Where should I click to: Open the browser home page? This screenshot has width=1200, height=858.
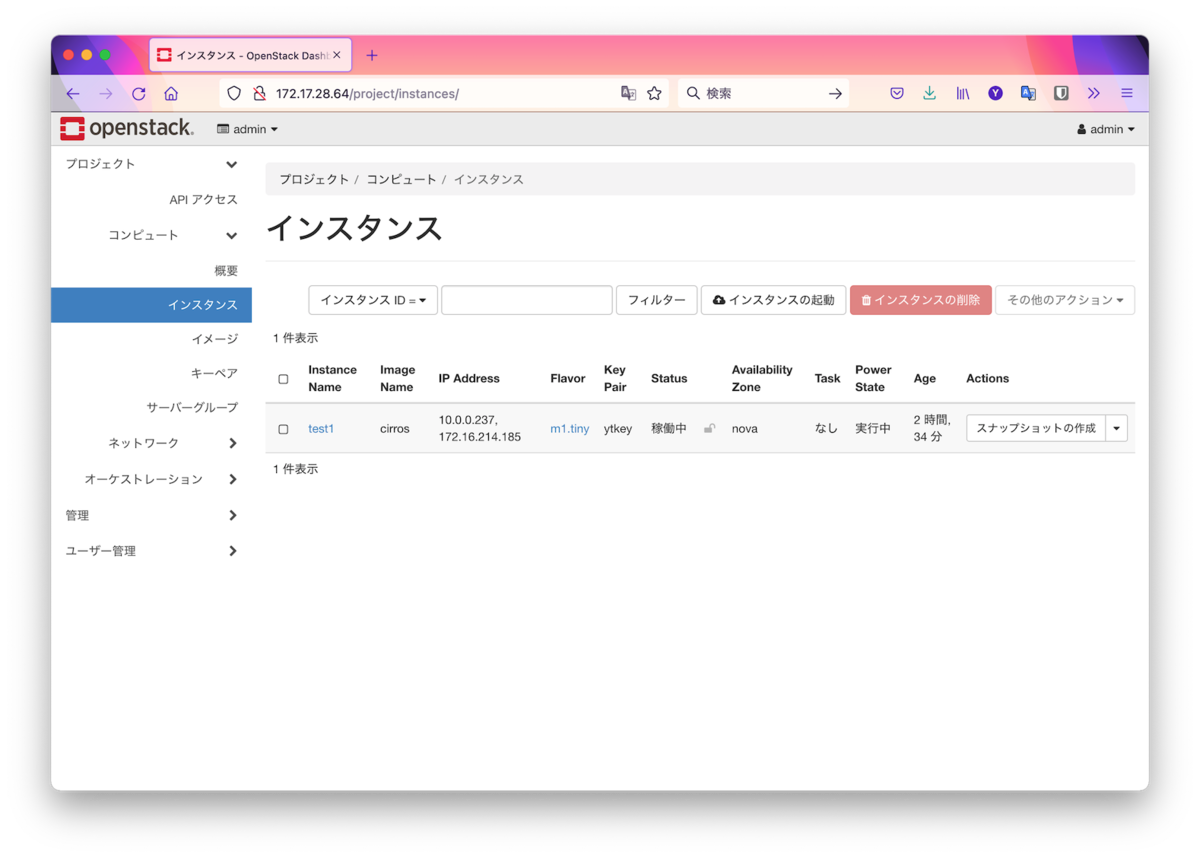click(x=171, y=93)
